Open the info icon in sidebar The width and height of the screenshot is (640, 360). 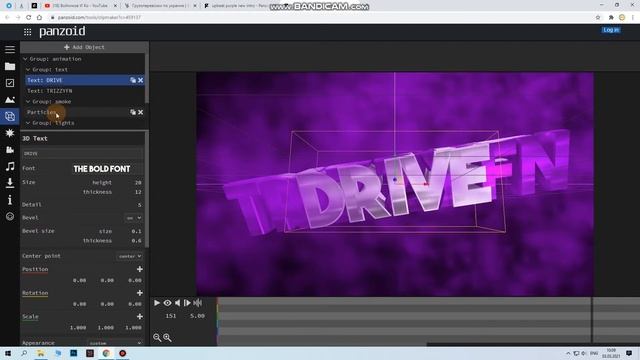click(x=10, y=200)
